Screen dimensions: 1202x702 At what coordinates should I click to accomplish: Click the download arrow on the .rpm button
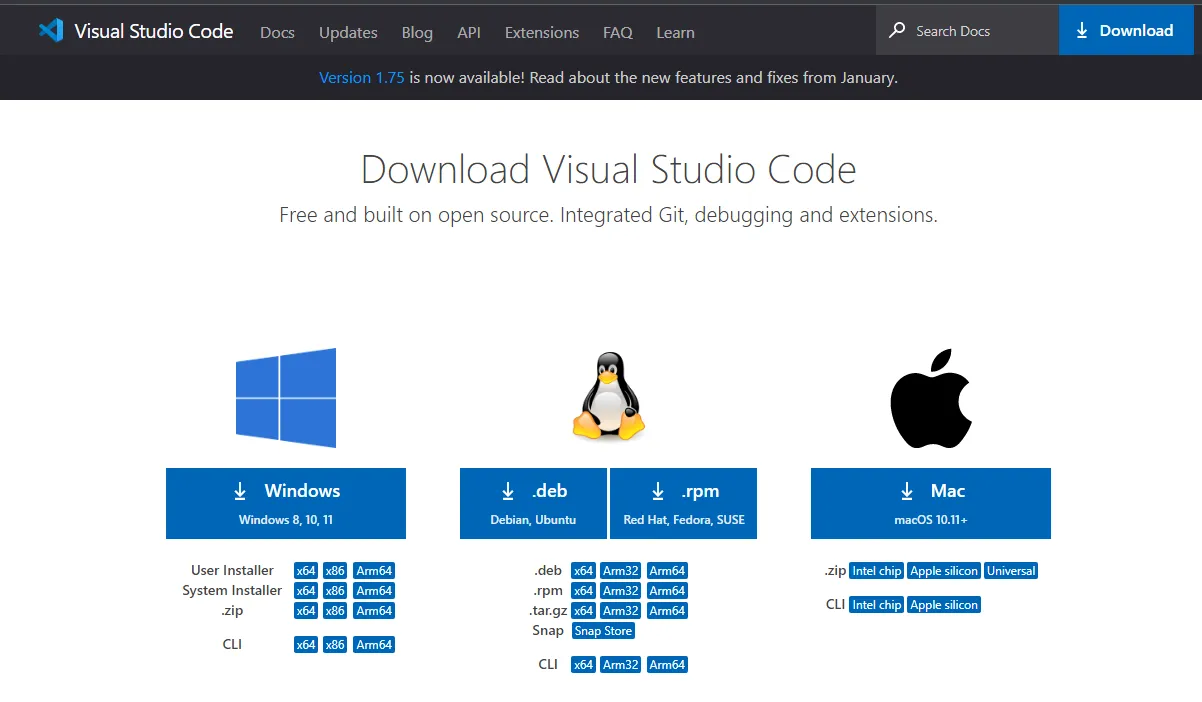657,491
